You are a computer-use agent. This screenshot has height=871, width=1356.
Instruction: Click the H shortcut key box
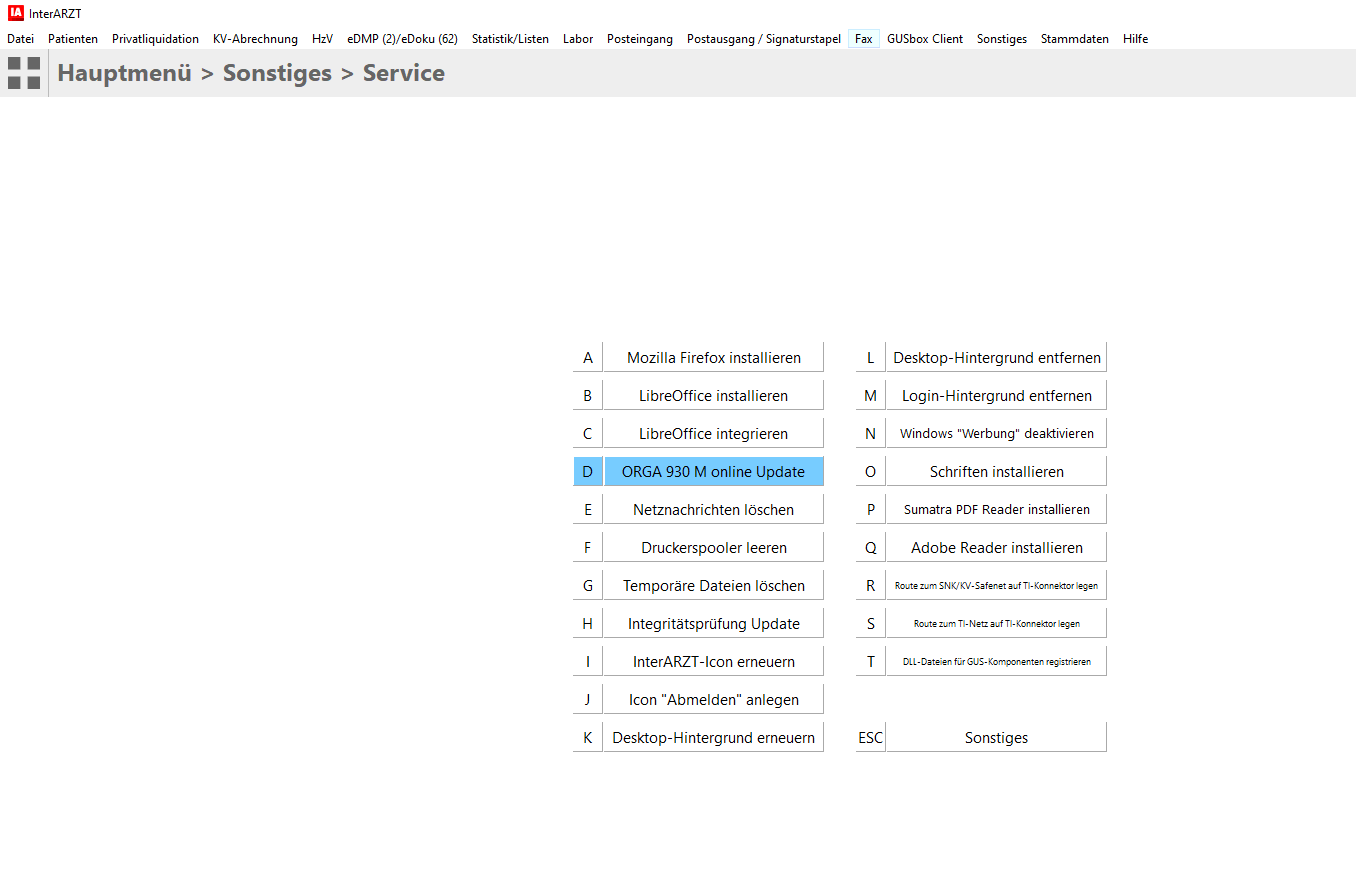pos(588,623)
